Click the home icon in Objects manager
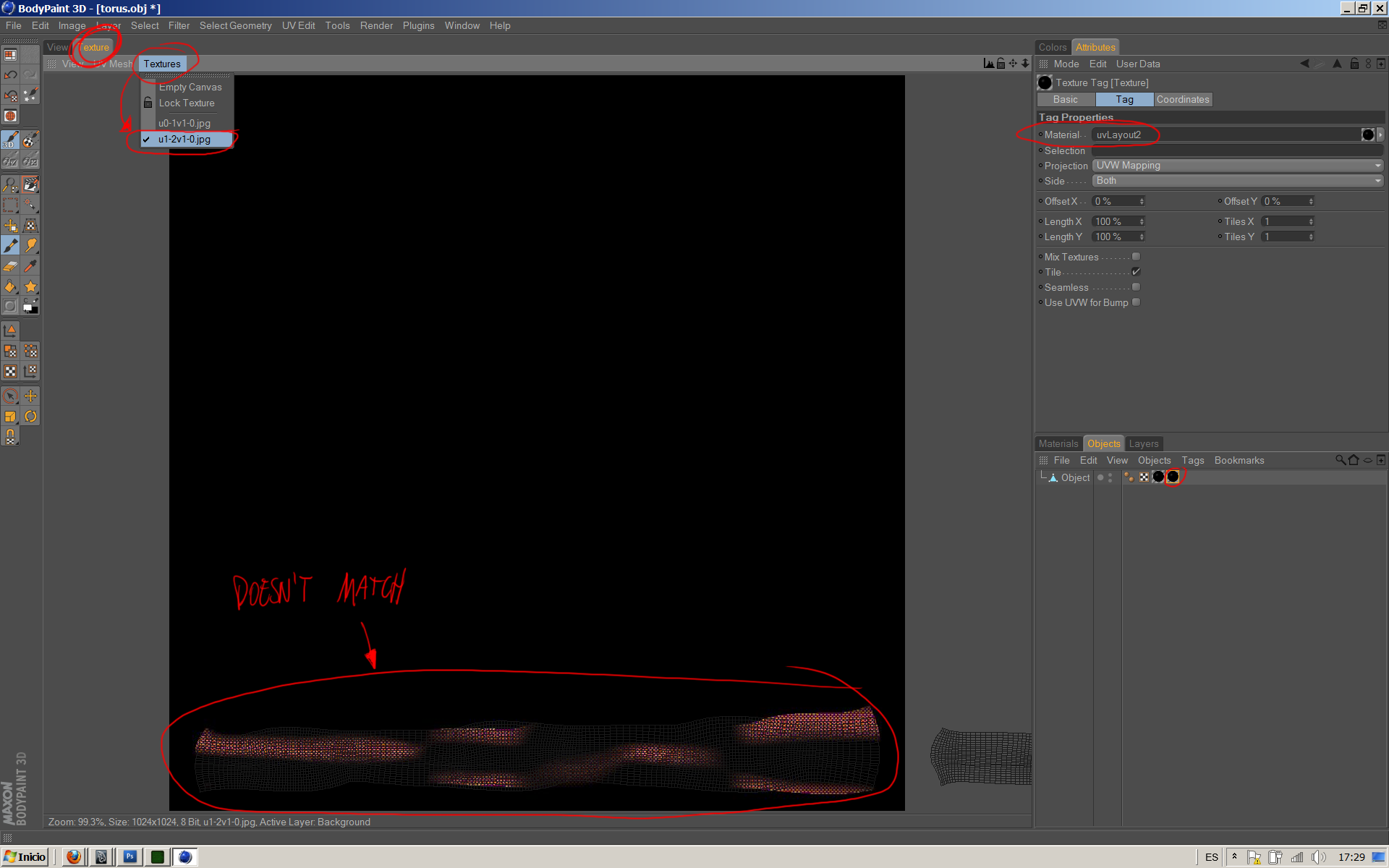1389x868 pixels. pyautogui.click(x=1354, y=460)
